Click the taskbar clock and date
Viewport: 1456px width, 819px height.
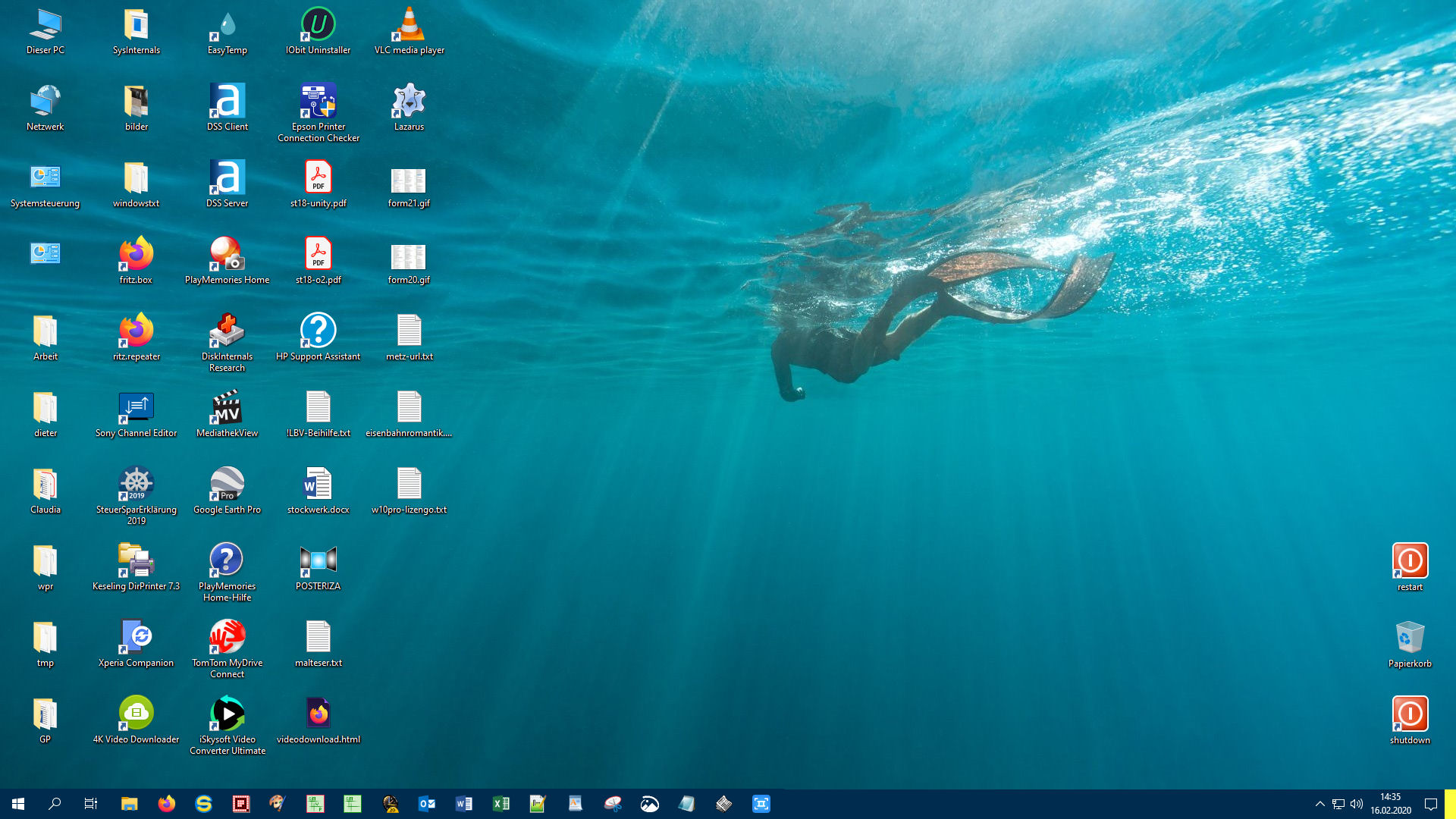click(1390, 804)
